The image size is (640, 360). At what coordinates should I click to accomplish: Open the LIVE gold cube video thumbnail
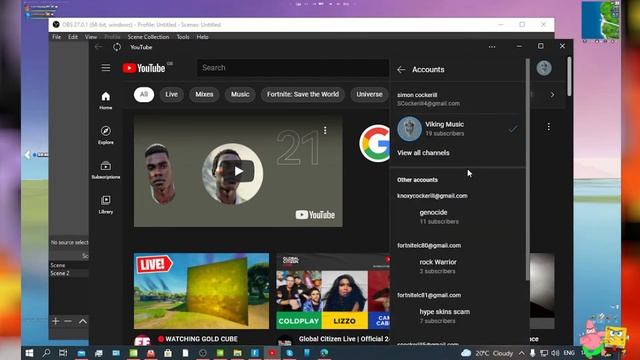point(201,291)
